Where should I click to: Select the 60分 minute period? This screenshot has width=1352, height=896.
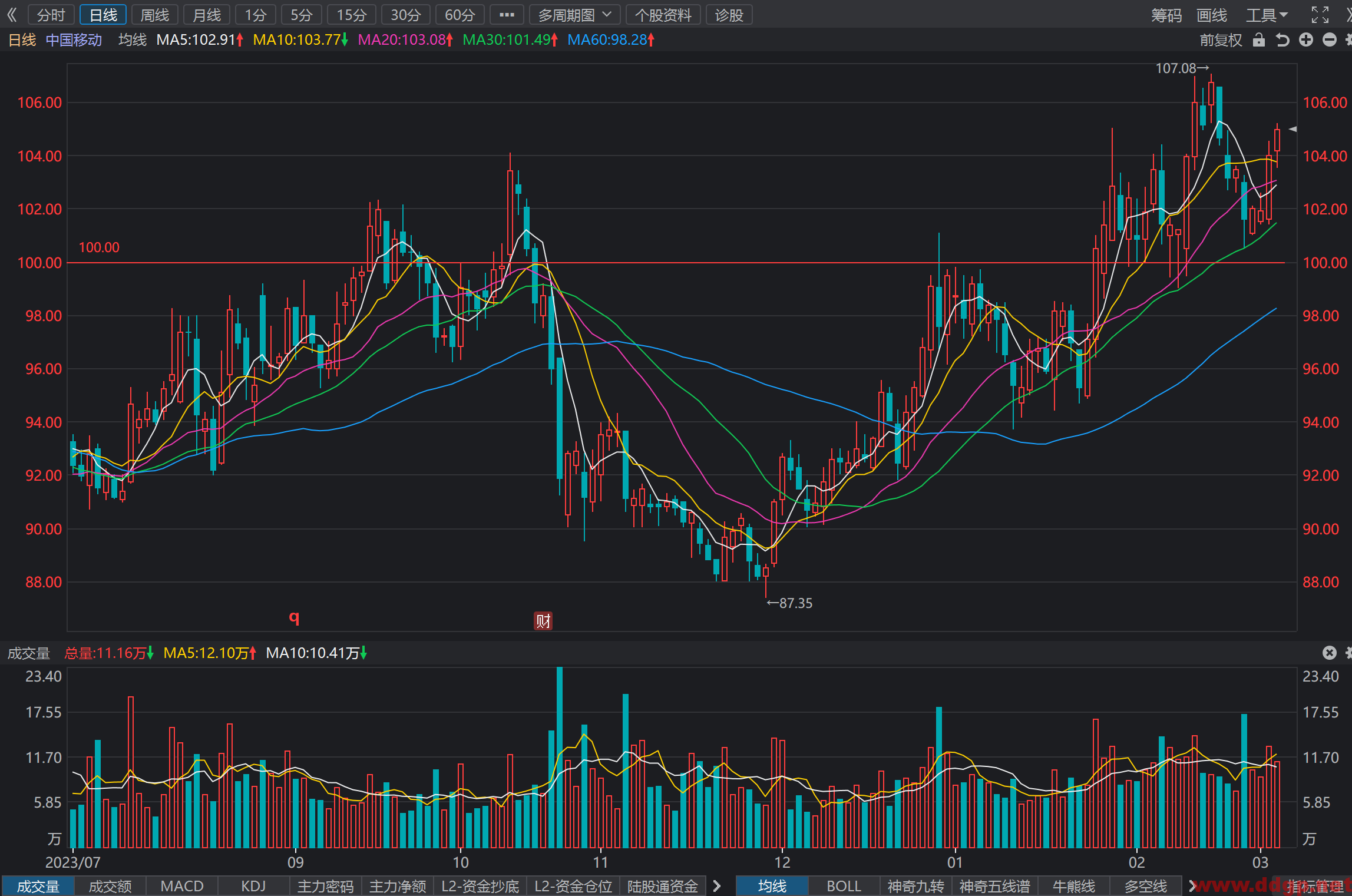(x=460, y=15)
